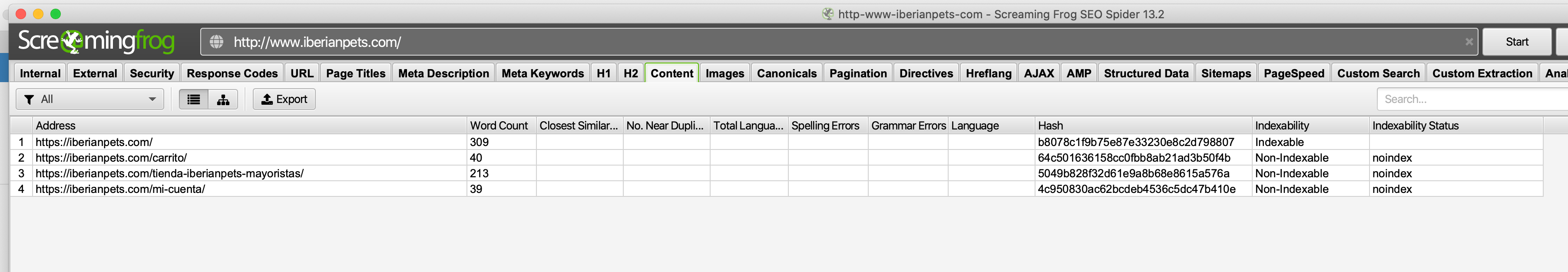Screen dimensions: 1568x272
Task: Clear the URL field with the x icon
Action: click(x=1468, y=42)
